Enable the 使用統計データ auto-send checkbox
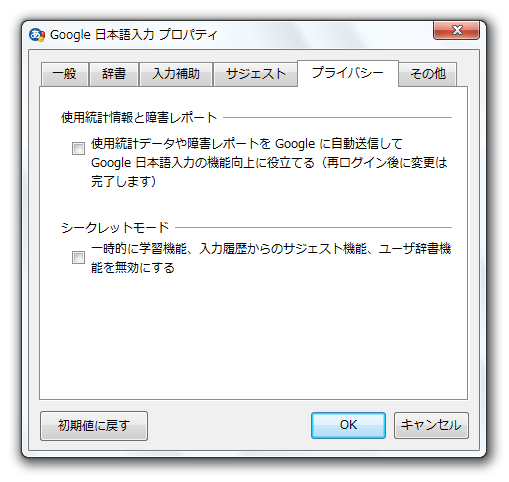Viewport: 509px width, 482px height. [x=78, y=148]
